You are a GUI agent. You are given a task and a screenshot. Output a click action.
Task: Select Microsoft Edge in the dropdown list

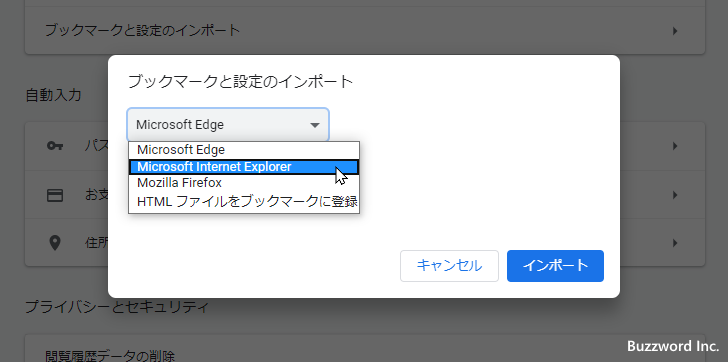coord(244,150)
